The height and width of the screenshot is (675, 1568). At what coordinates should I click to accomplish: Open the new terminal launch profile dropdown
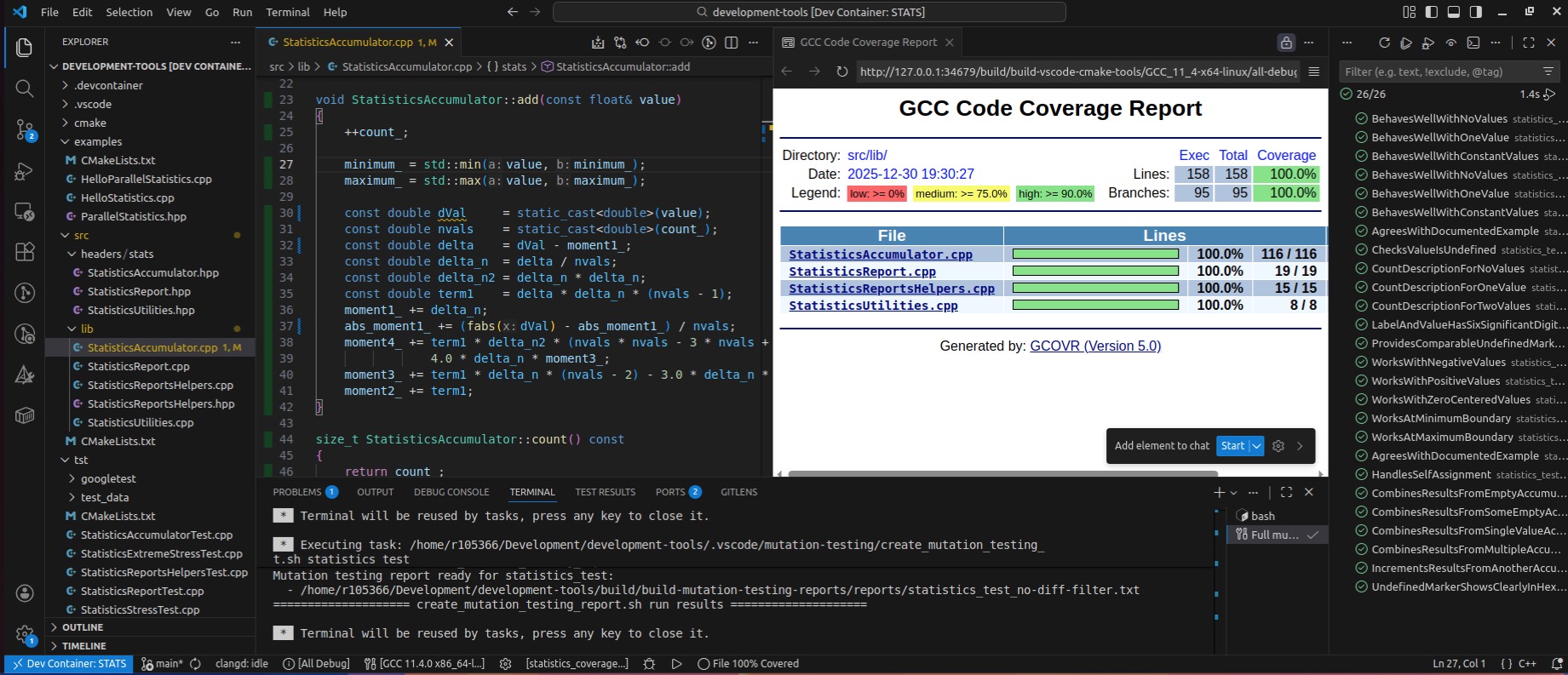pyautogui.click(x=1233, y=492)
